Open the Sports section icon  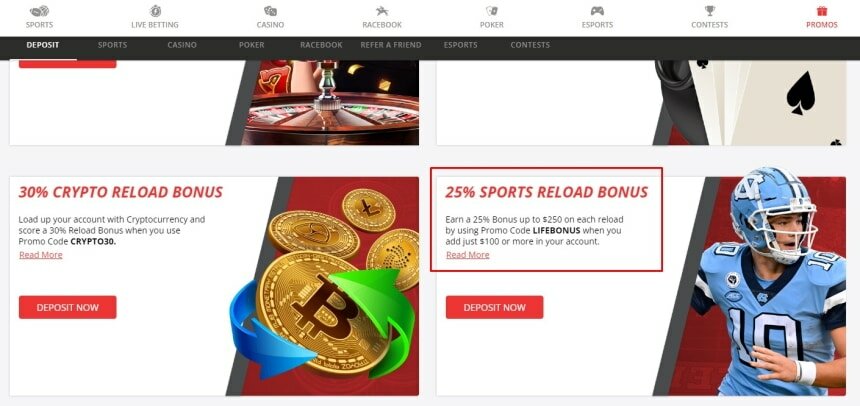(39, 11)
